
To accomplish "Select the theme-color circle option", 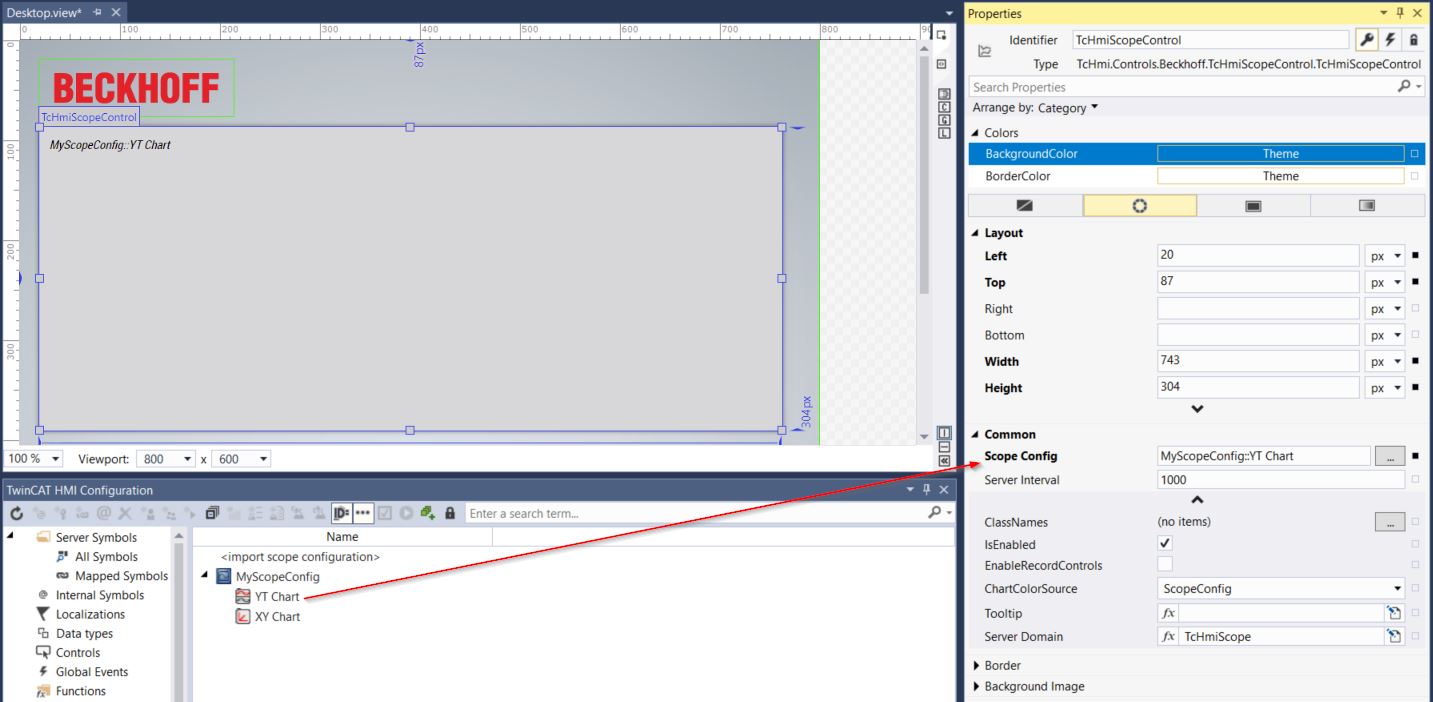I will point(1140,205).
